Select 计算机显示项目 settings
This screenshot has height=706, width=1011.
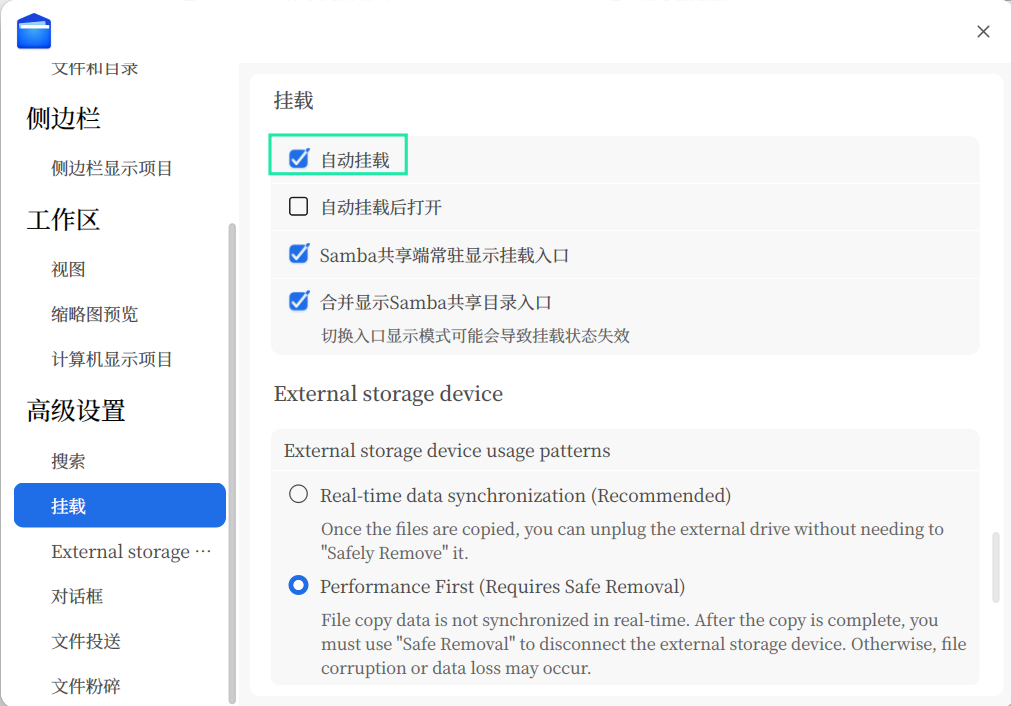(x=109, y=359)
